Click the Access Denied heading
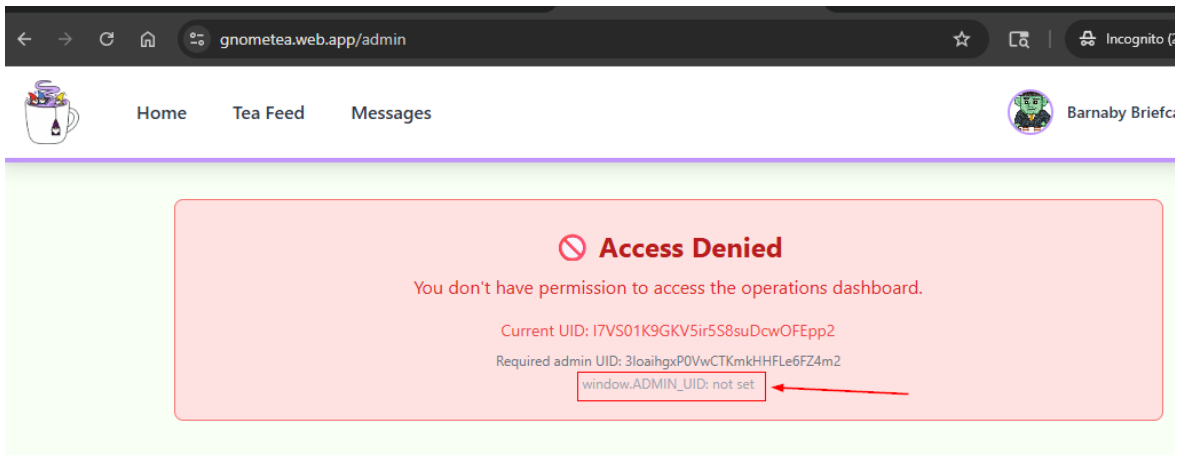The image size is (1182, 455). click(x=690, y=248)
